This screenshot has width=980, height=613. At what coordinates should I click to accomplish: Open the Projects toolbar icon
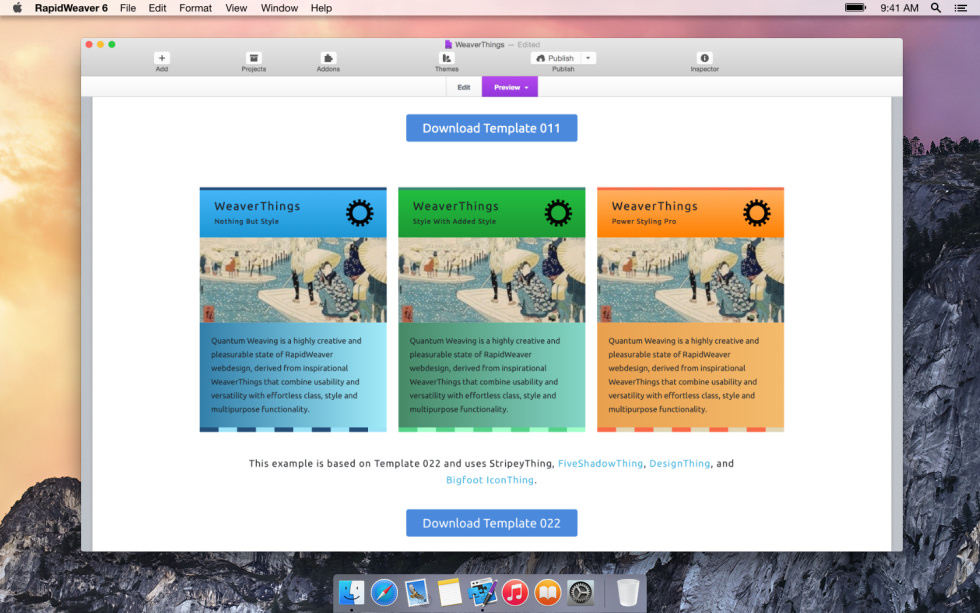[253, 58]
